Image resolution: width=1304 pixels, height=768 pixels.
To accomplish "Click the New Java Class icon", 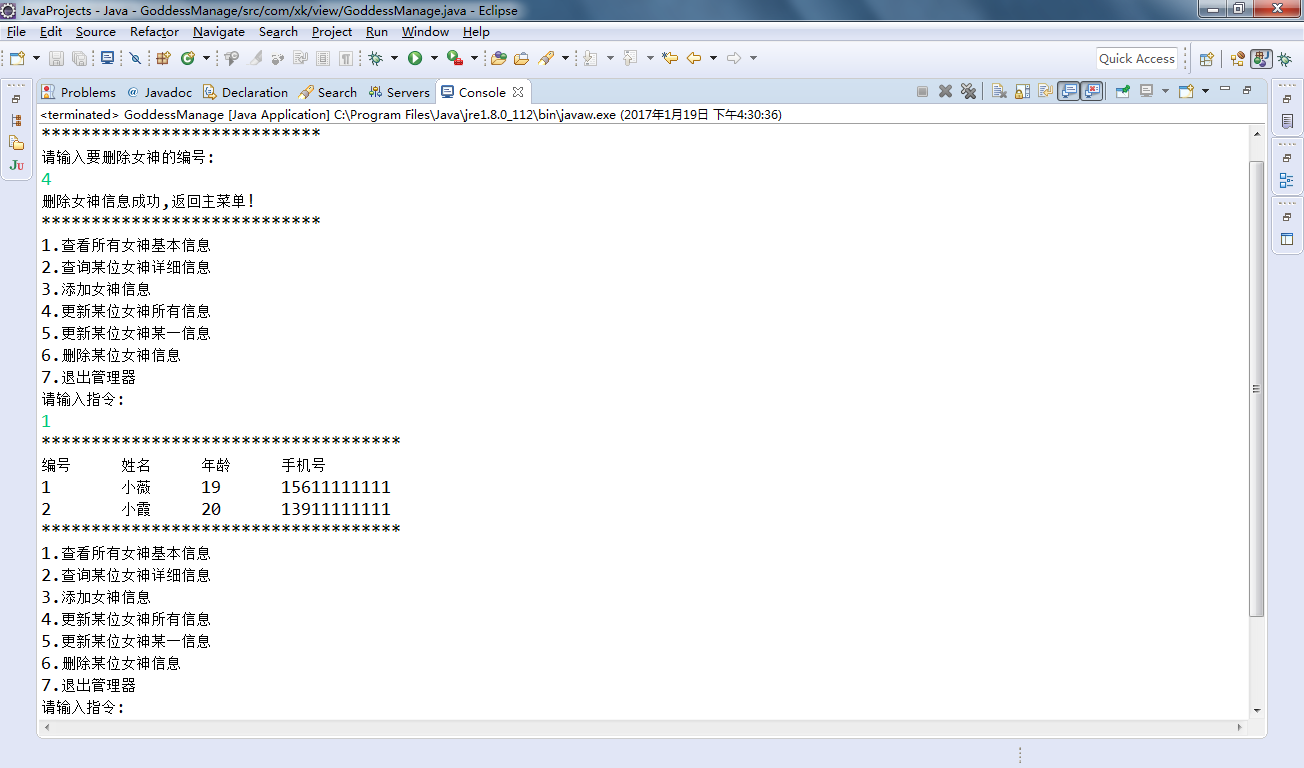I will (187, 58).
